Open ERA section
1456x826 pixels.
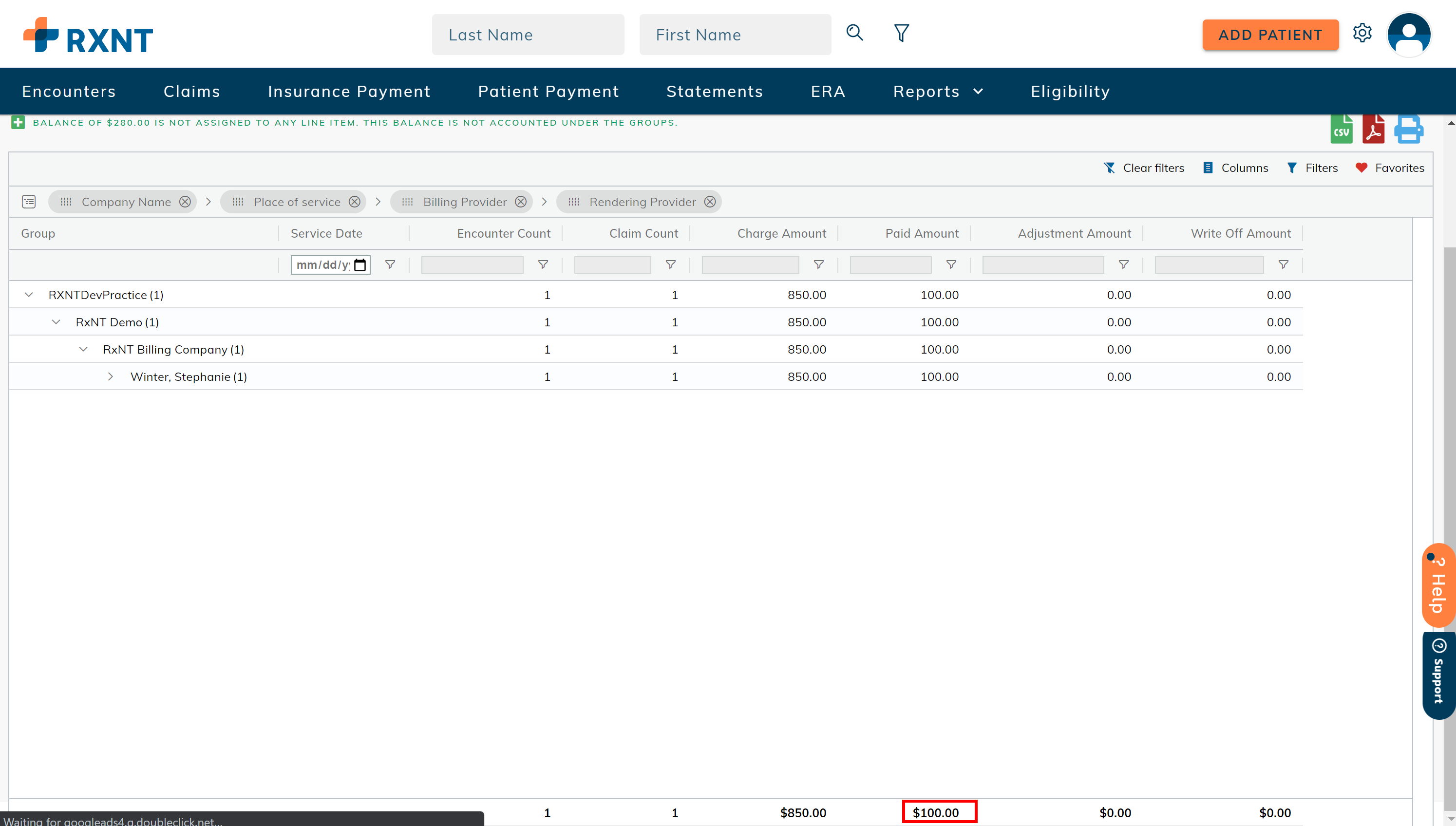click(x=828, y=92)
